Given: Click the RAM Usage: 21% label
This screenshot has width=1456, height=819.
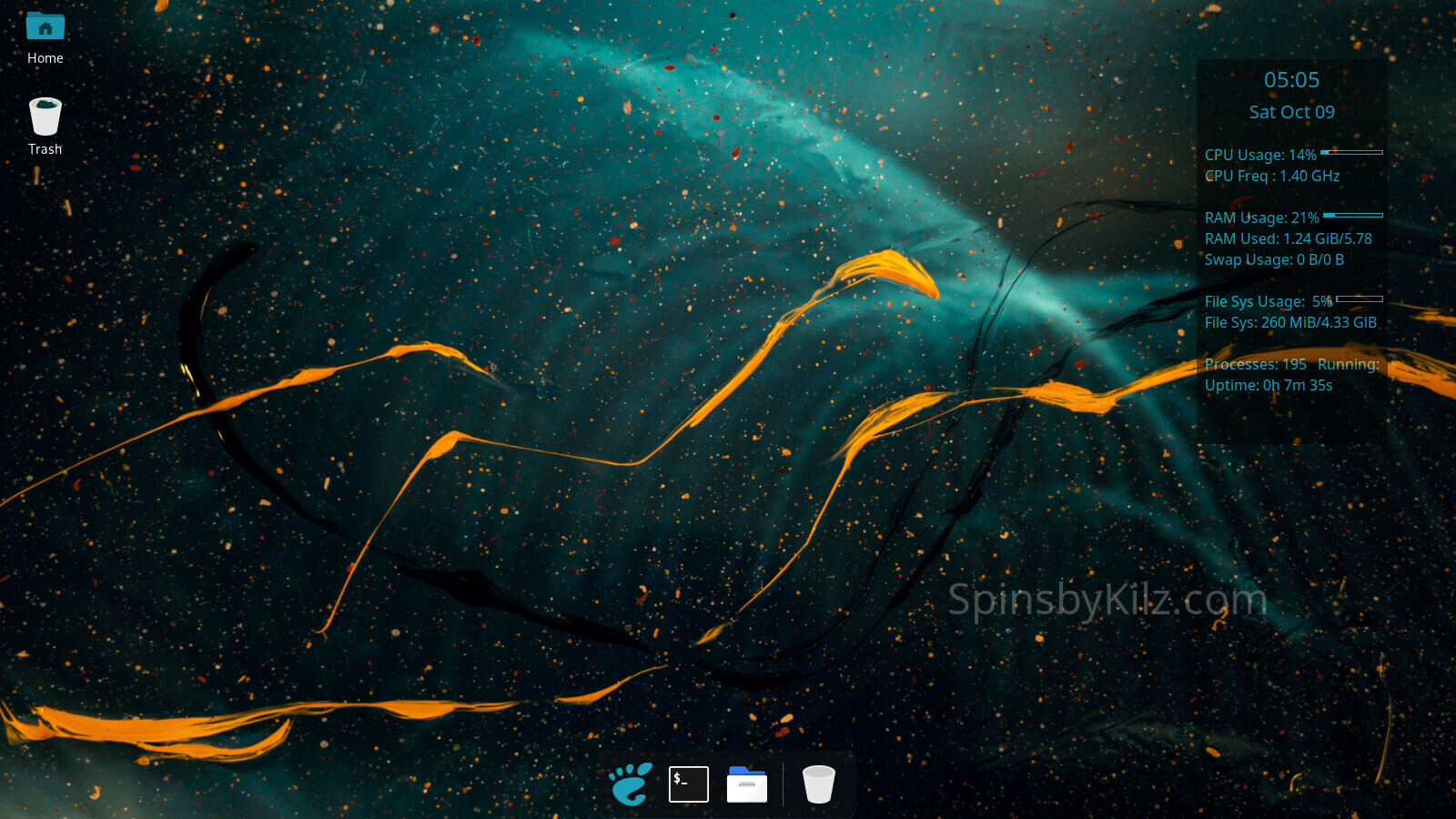Looking at the screenshot, I should (1261, 218).
